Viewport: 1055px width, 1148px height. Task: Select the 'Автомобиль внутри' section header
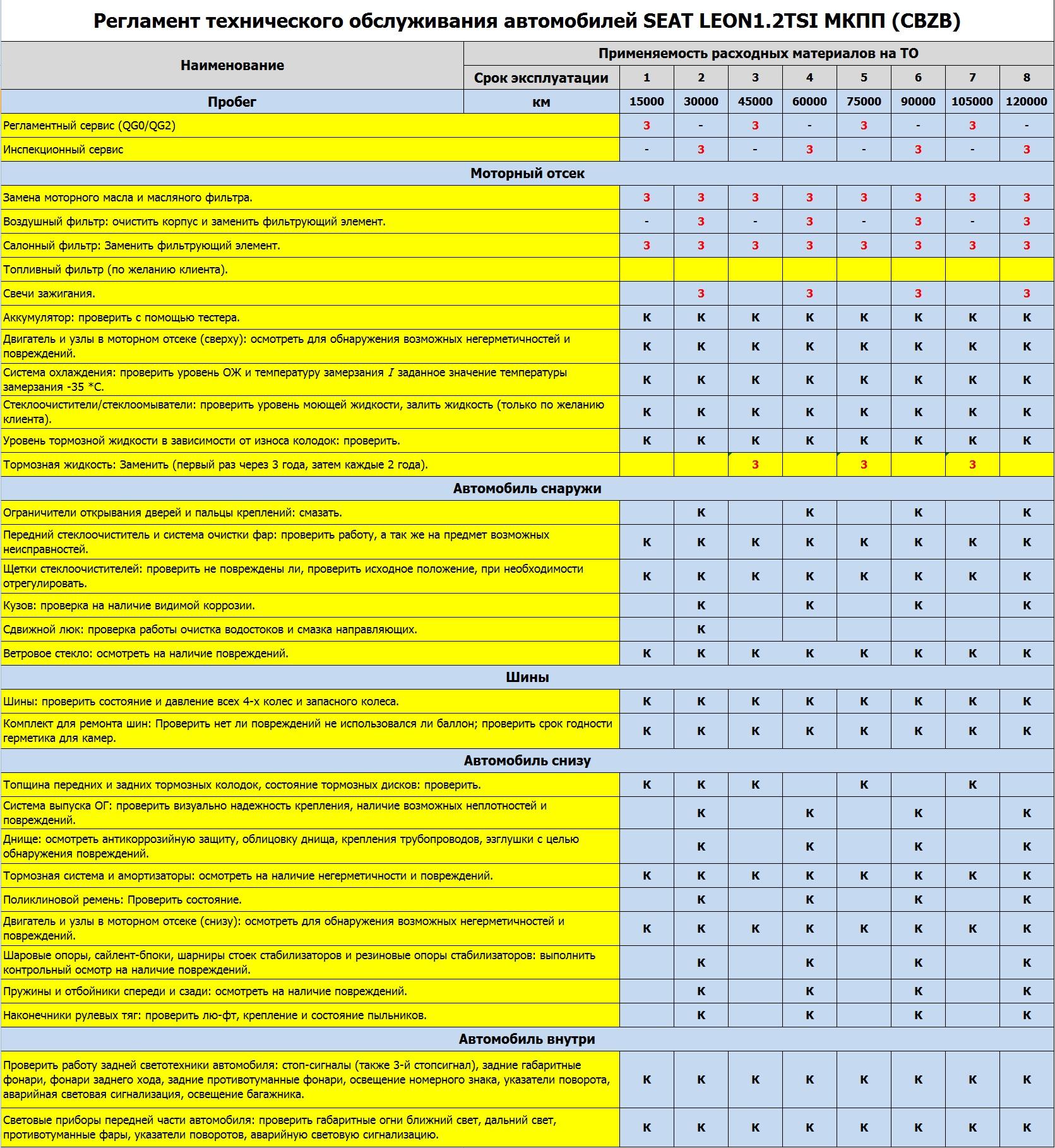tap(527, 1039)
